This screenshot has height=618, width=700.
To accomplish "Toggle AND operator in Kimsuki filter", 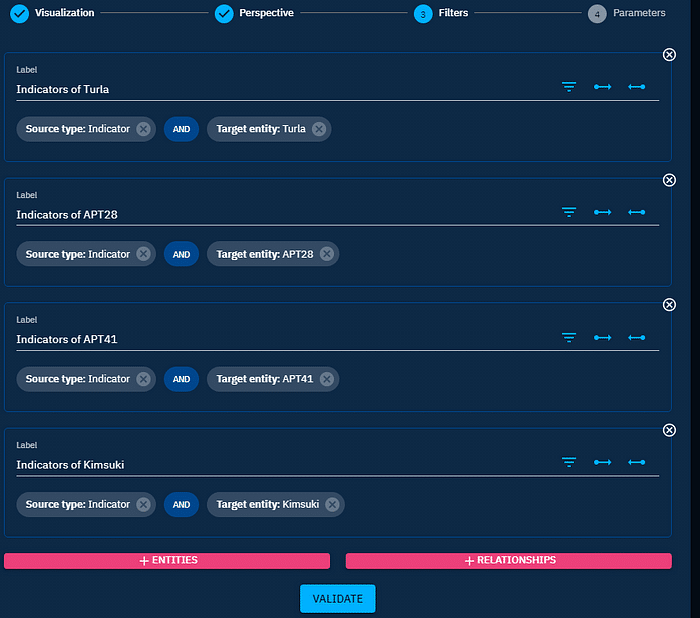I will click(x=181, y=505).
